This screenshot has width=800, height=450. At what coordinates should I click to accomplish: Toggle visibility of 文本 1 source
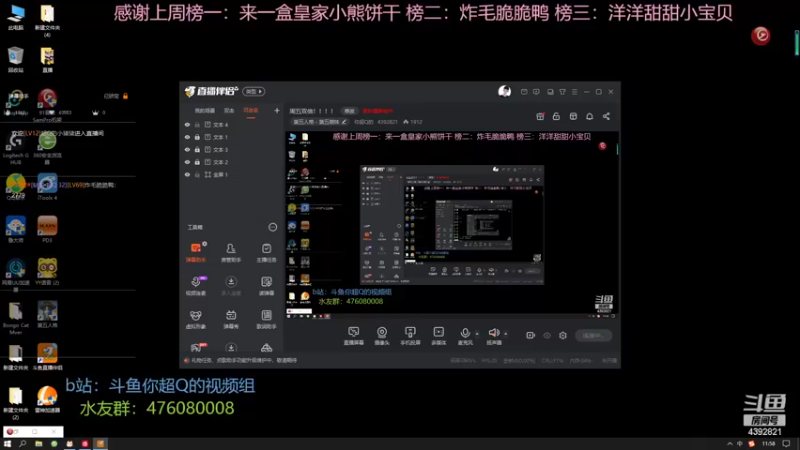[x=187, y=137]
